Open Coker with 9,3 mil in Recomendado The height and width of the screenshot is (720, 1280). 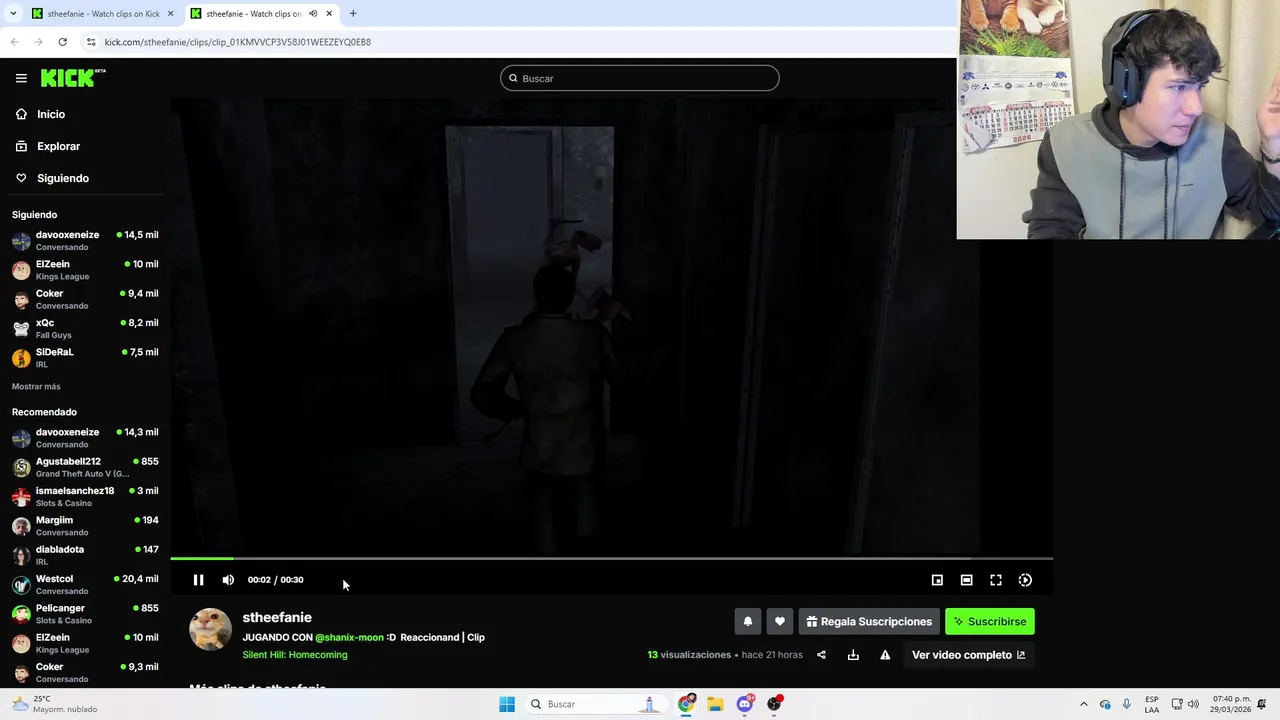pyautogui.click(x=85, y=672)
